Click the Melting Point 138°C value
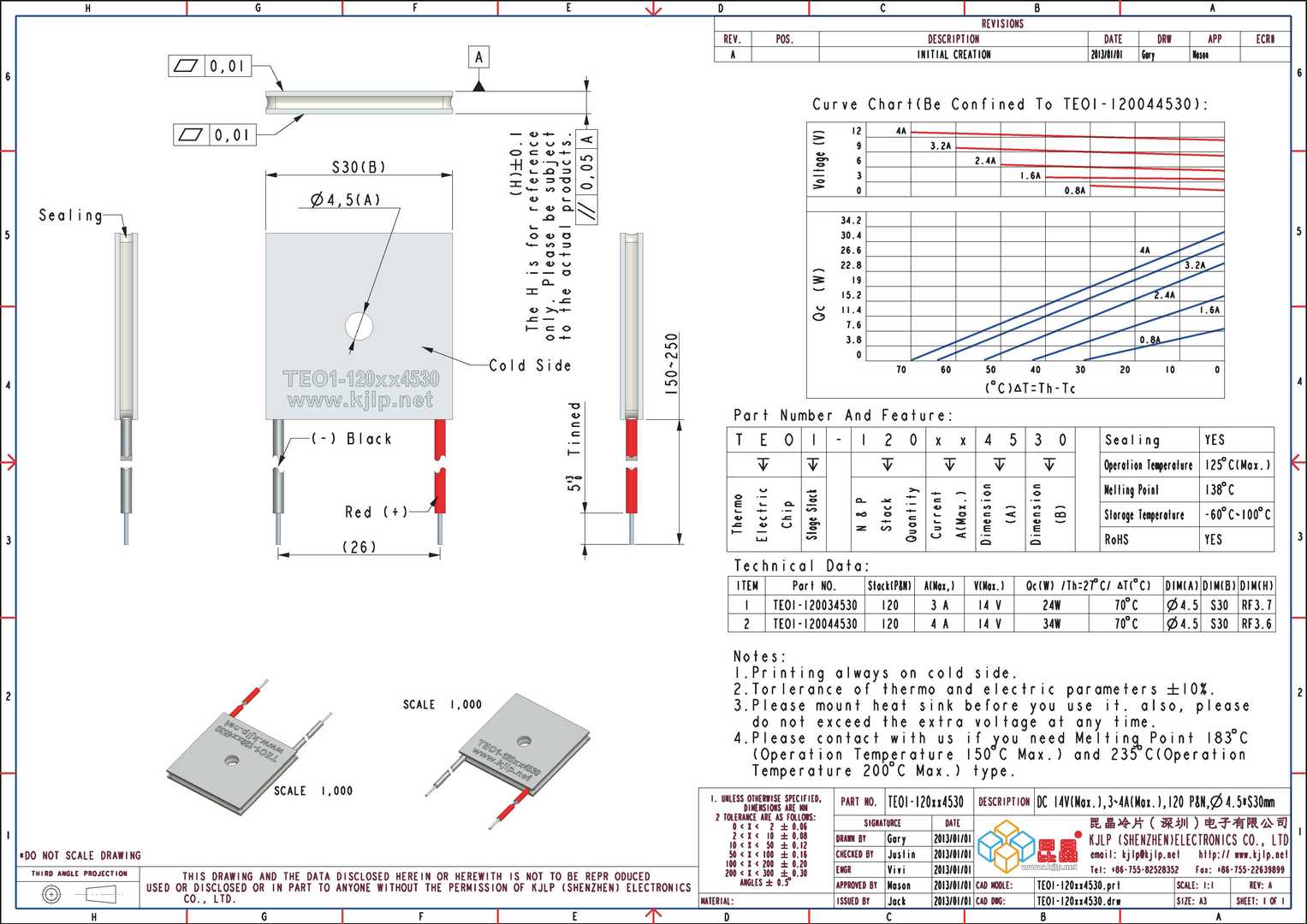The image size is (1307, 924). 1219,489
